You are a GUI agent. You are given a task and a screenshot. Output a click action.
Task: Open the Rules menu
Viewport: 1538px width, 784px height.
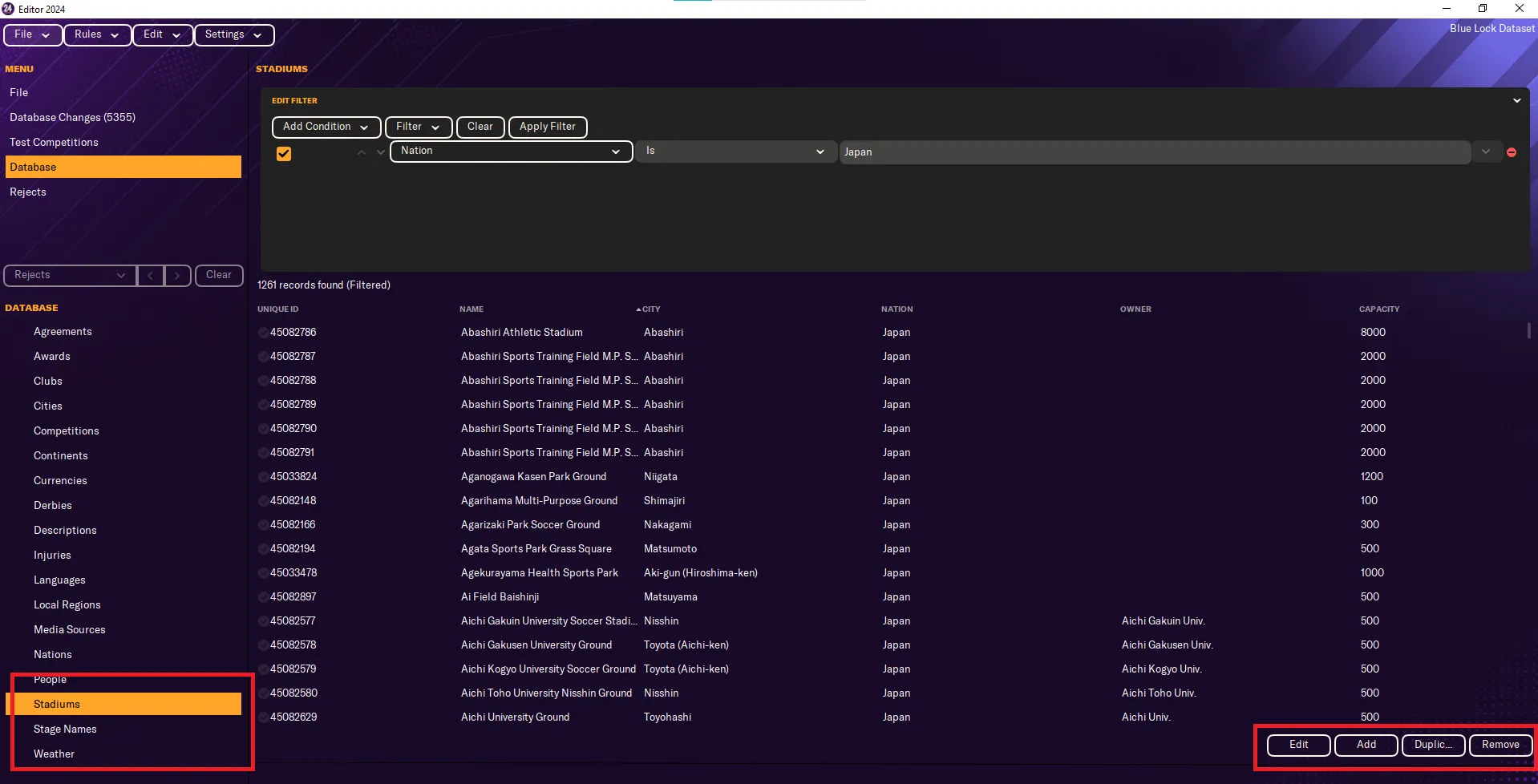click(x=96, y=34)
